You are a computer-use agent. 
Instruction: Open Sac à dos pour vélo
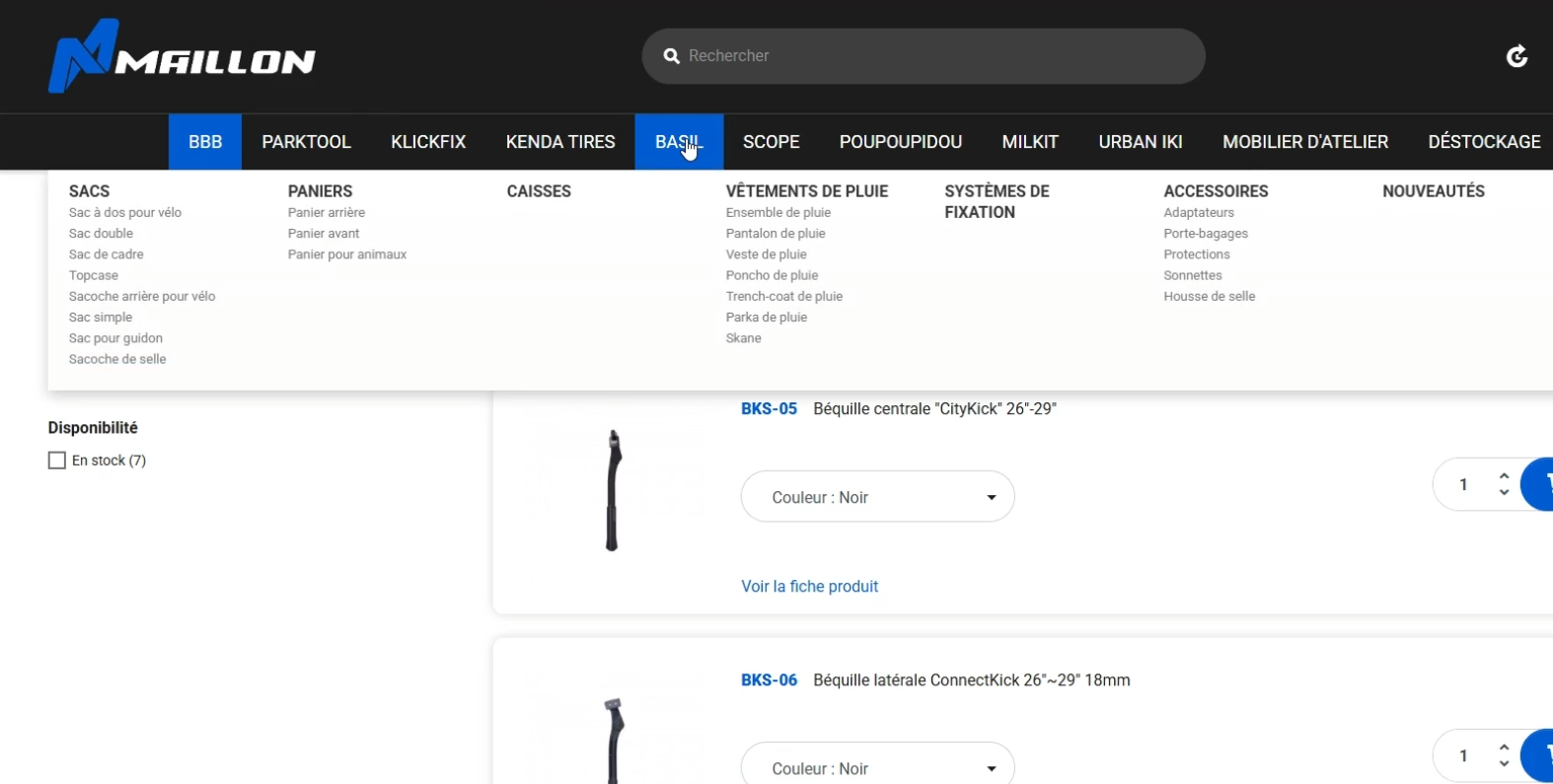[125, 213]
